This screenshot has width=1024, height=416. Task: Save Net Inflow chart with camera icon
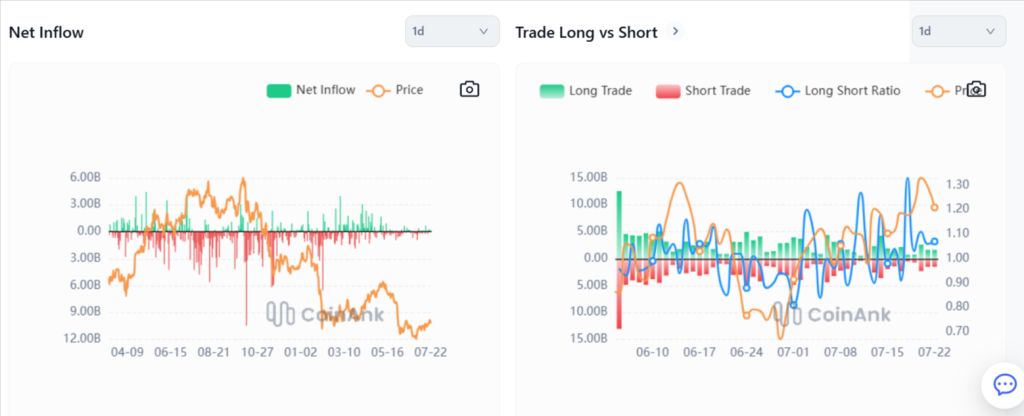[x=470, y=89]
